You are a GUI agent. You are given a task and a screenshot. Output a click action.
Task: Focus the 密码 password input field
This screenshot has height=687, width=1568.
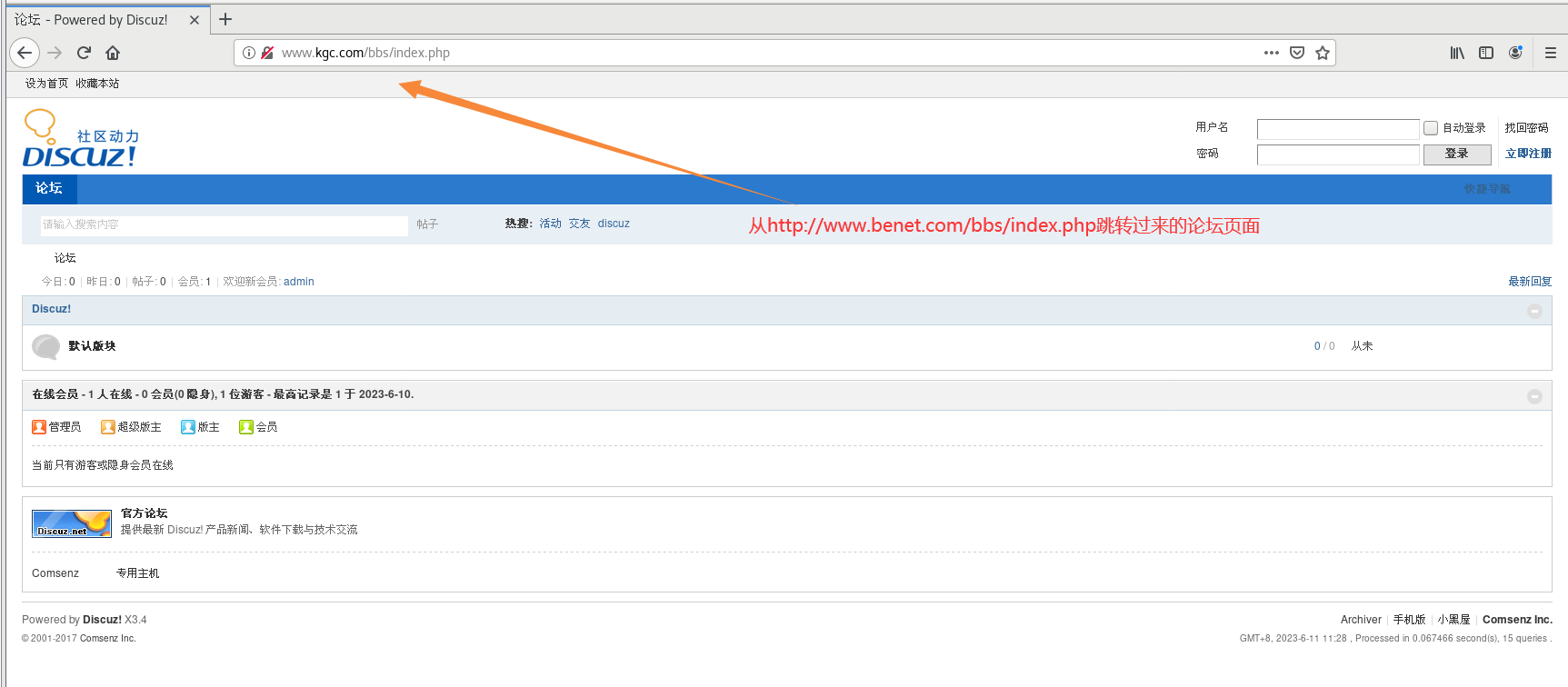(1338, 154)
